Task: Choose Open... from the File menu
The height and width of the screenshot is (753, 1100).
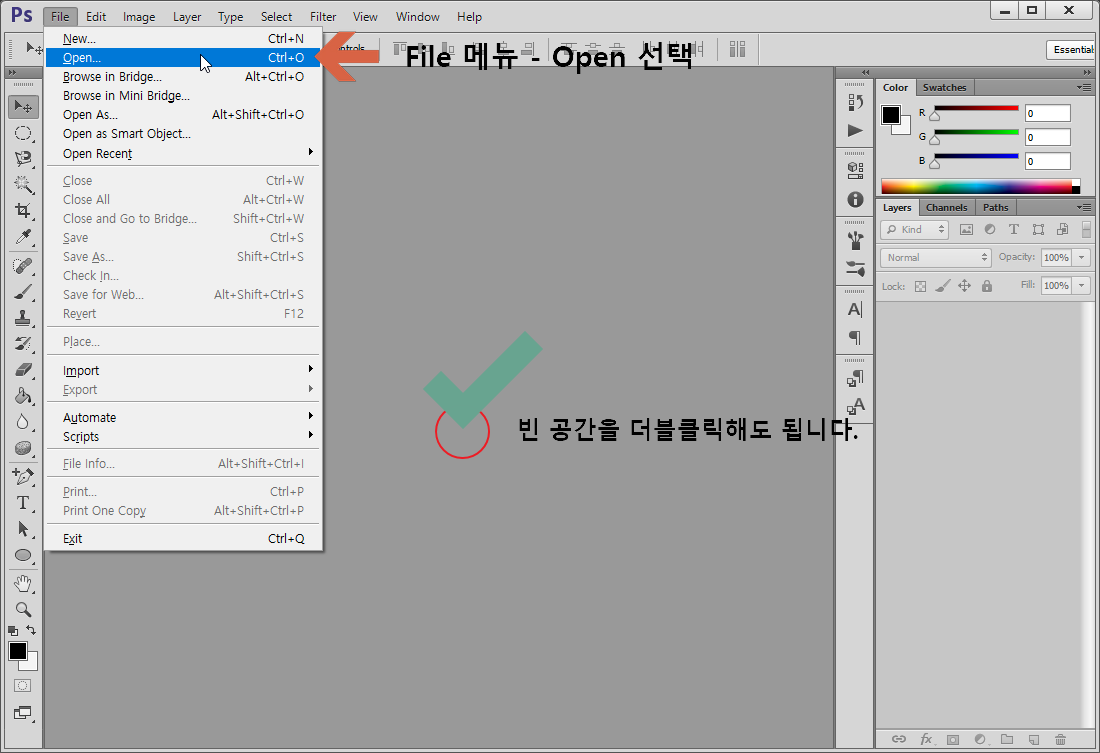Action: click(x=183, y=58)
